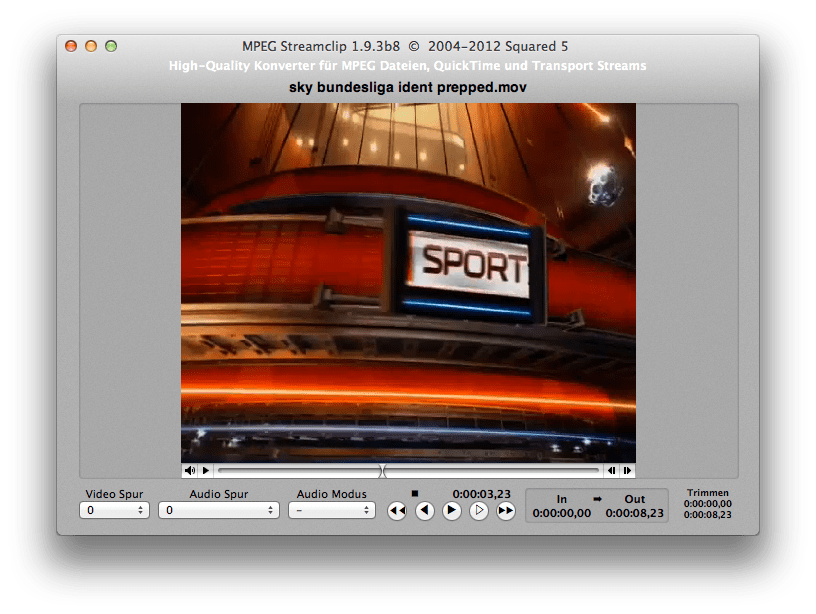Step one frame back on scrubber bar

[x=611, y=470]
